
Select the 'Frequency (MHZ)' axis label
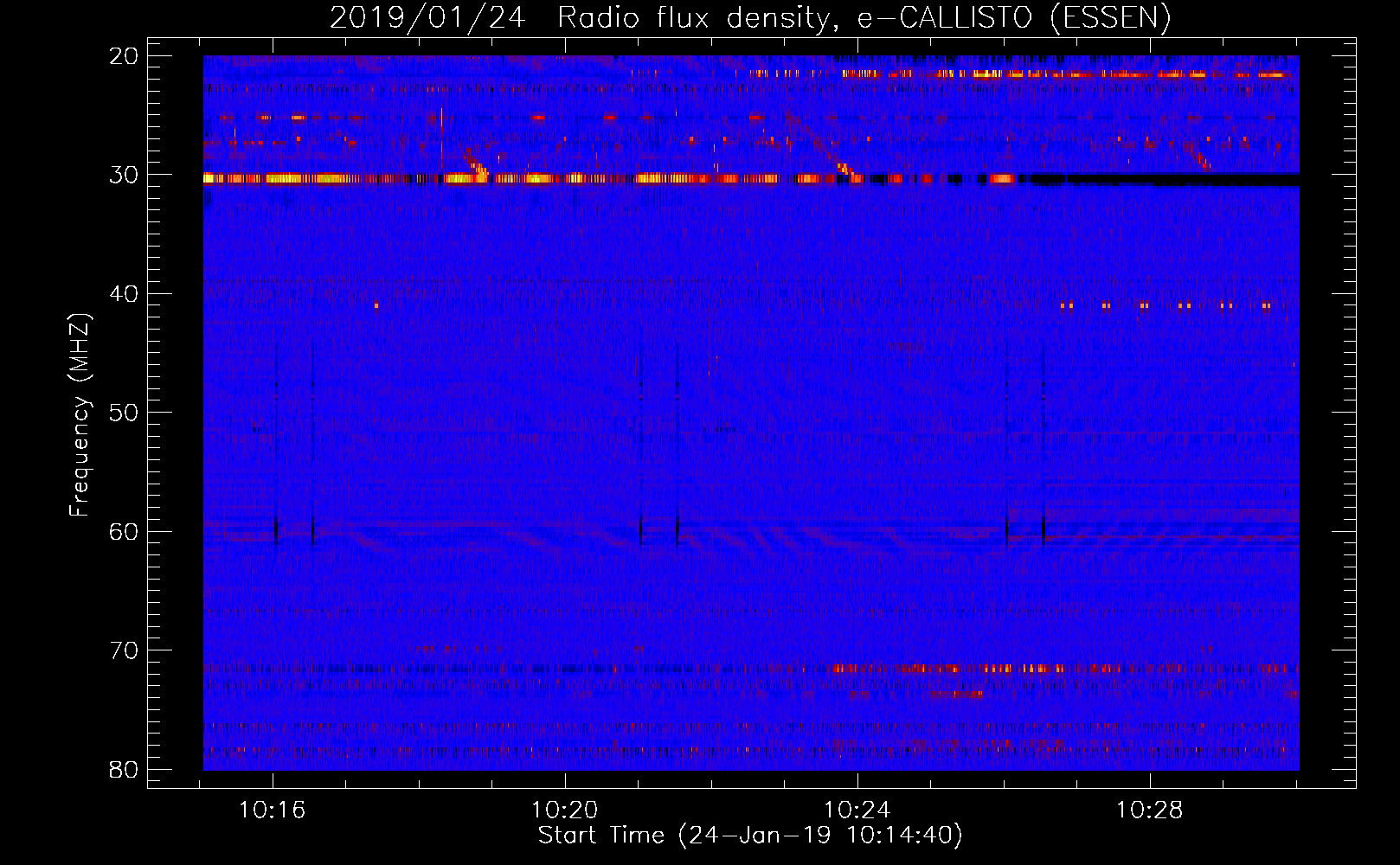[x=80, y=415]
